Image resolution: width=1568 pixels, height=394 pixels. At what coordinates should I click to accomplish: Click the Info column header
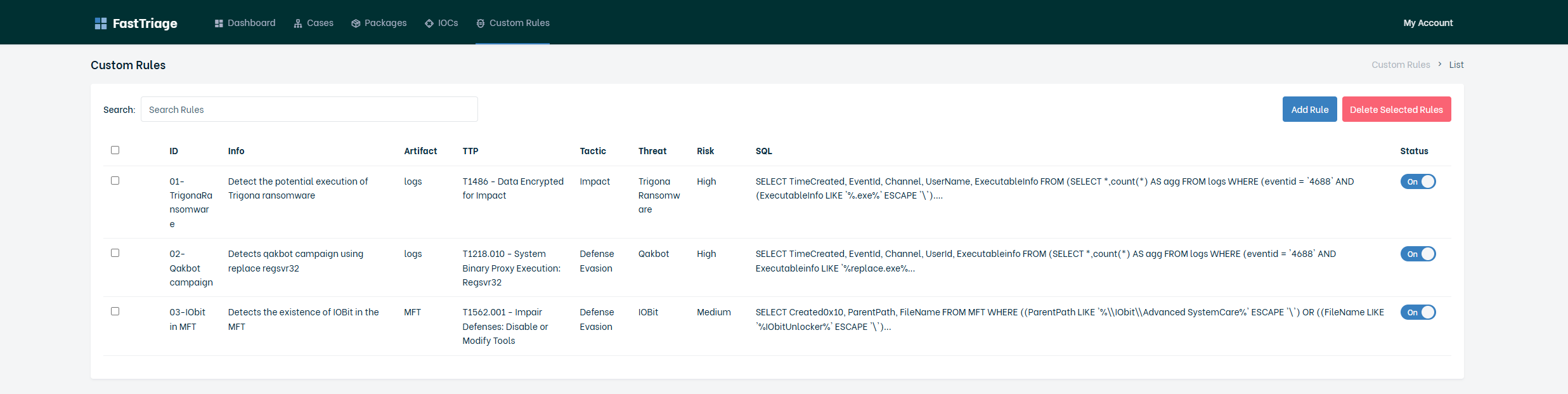[x=236, y=151]
